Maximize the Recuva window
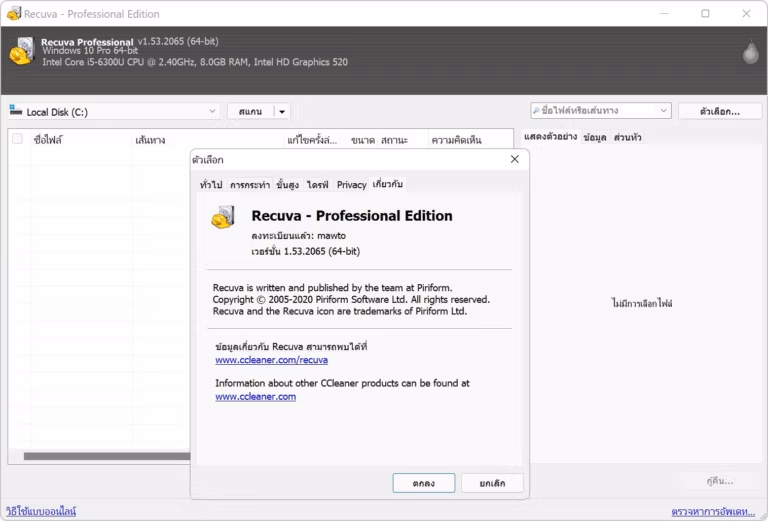768x521 pixels. [x=705, y=13]
